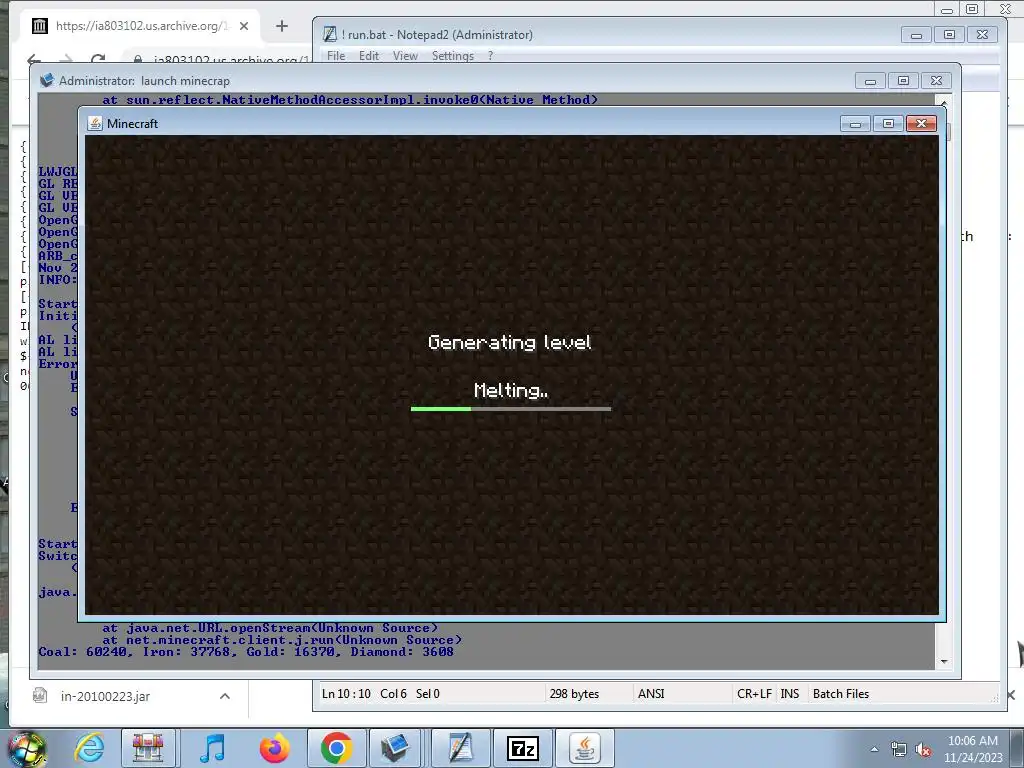Image resolution: width=1024 pixels, height=768 pixels.
Task: Close the Minecraft window
Action: (921, 123)
